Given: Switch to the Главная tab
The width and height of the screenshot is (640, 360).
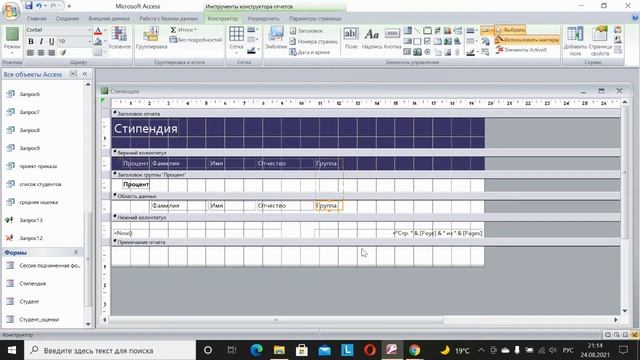Looking at the screenshot, I should point(37,19).
